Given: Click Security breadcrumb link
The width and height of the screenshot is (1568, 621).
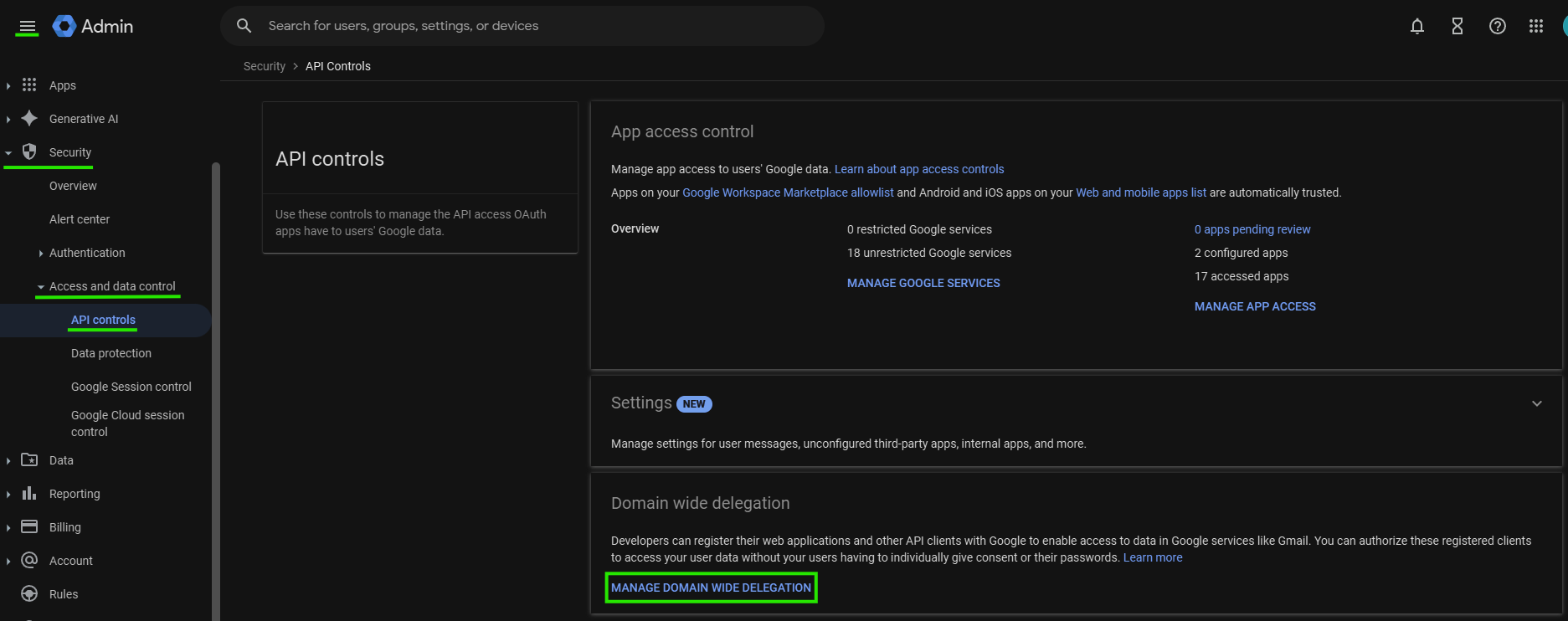Looking at the screenshot, I should tap(265, 66).
